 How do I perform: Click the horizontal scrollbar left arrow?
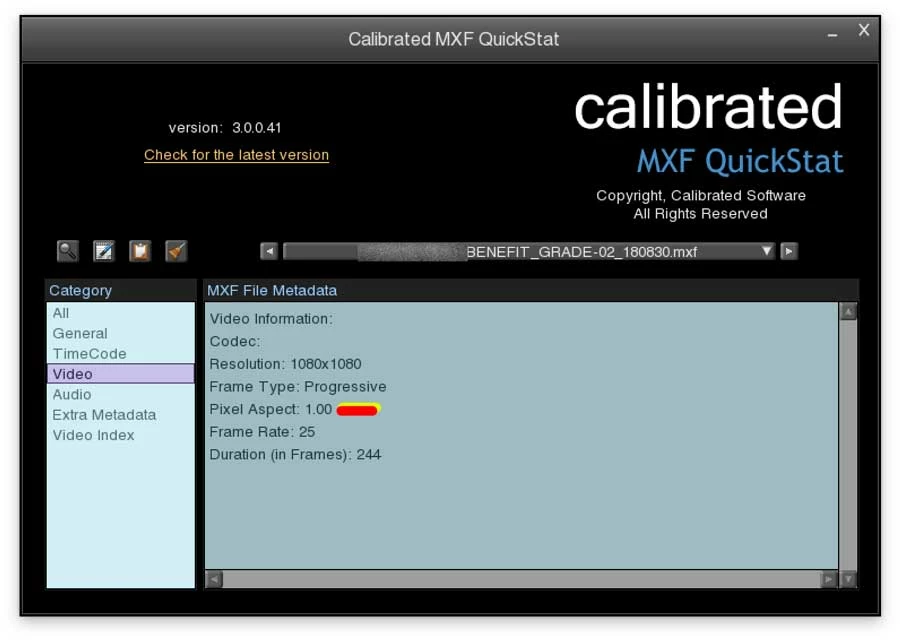[x=214, y=580]
